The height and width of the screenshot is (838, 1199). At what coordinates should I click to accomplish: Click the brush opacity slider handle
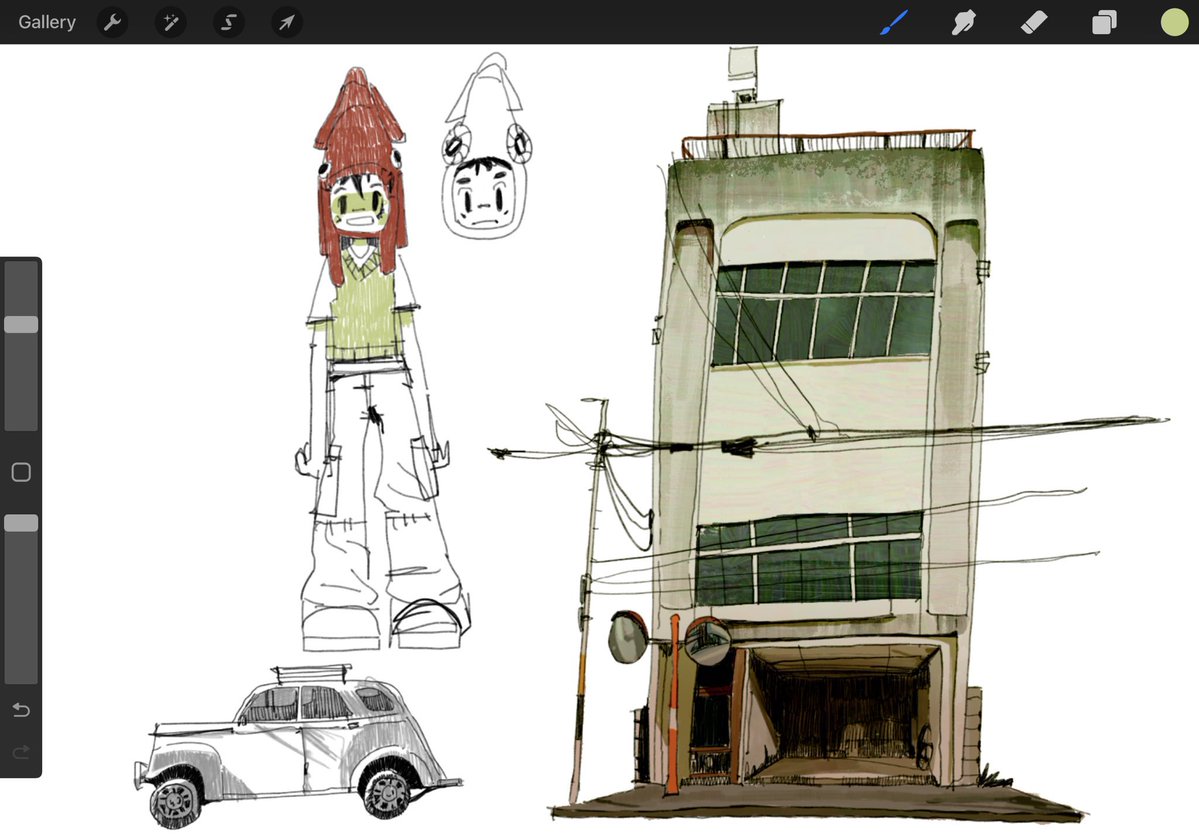click(21, 523)
